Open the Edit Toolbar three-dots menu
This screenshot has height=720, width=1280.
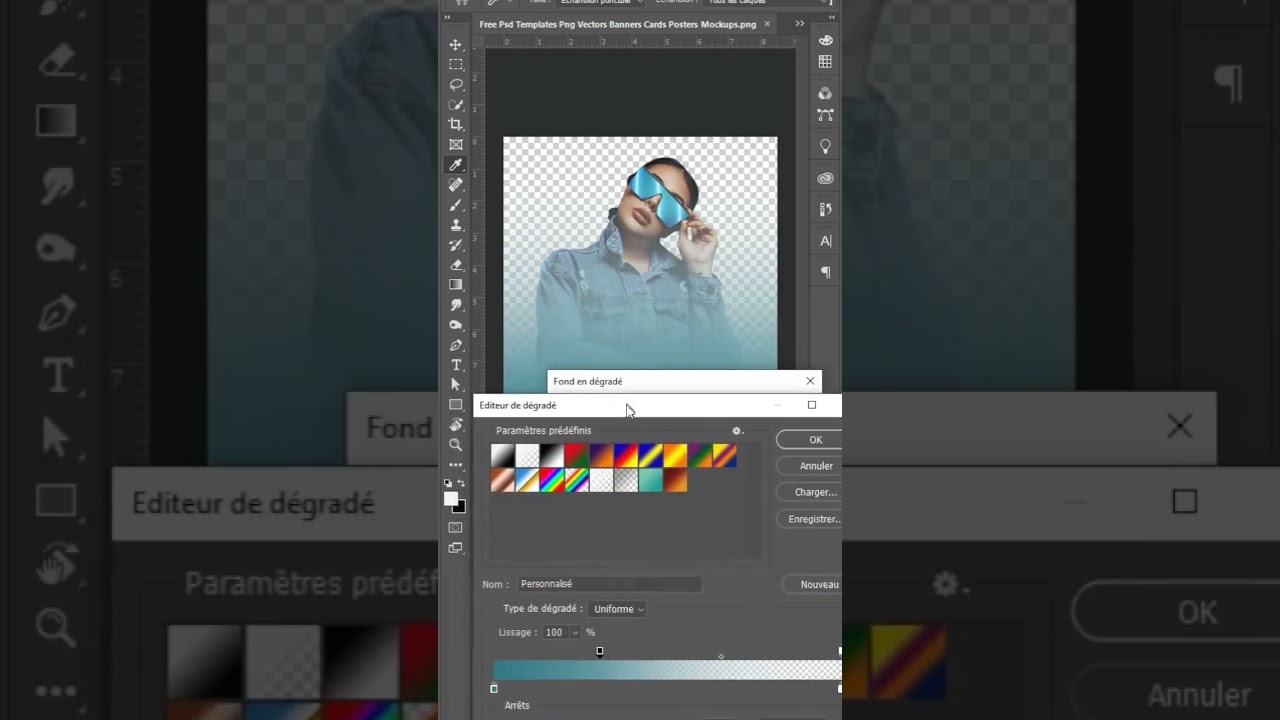coord(456,465)
